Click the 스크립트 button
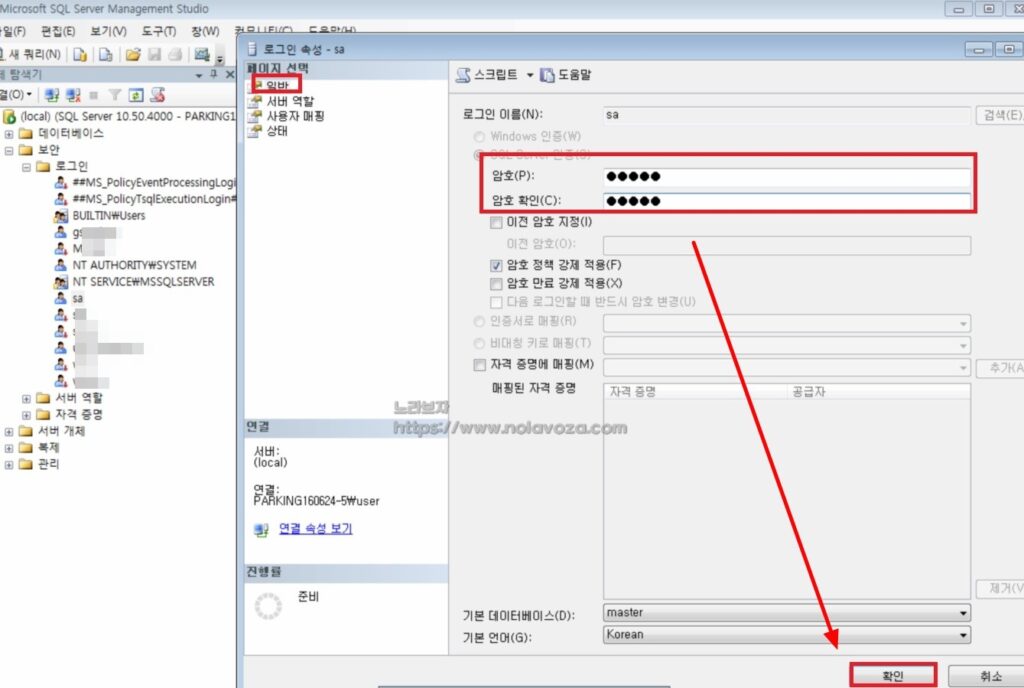 point(487,75)
